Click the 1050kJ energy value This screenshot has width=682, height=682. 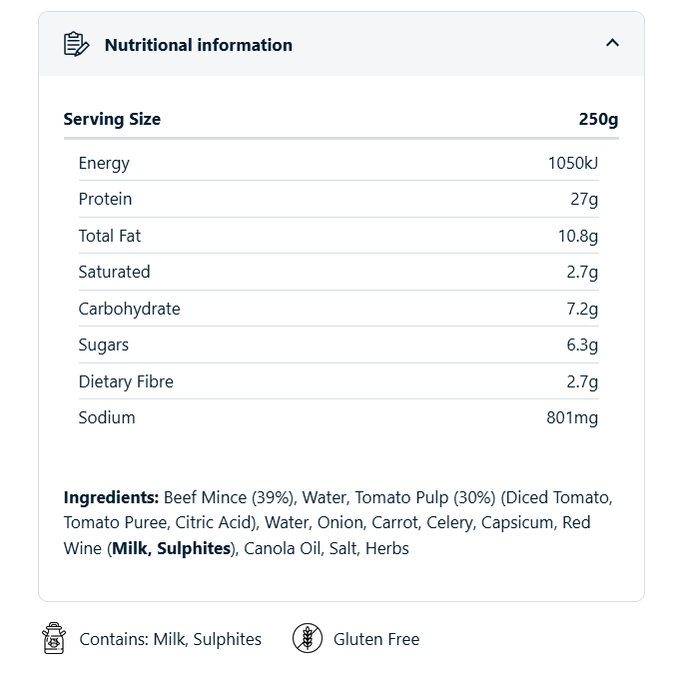point(572,163)
